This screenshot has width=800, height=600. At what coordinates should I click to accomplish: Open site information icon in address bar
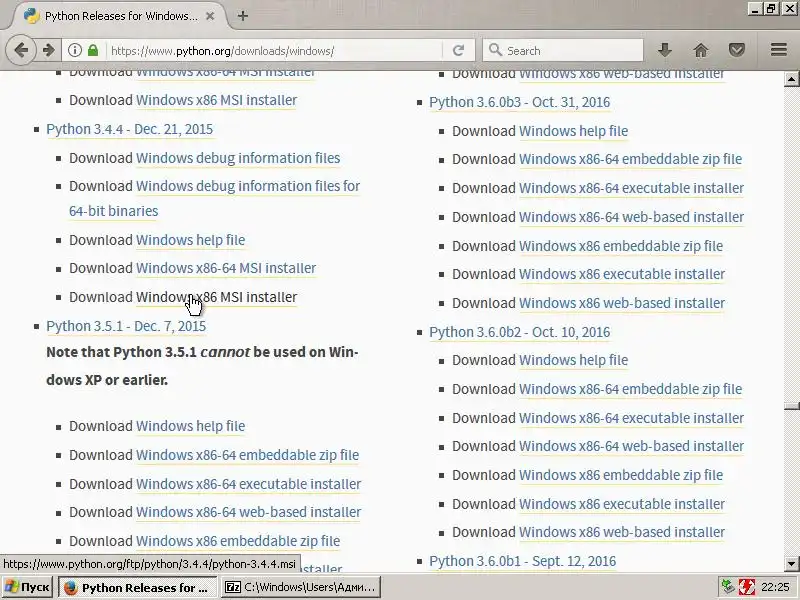[x=75, y=50]
